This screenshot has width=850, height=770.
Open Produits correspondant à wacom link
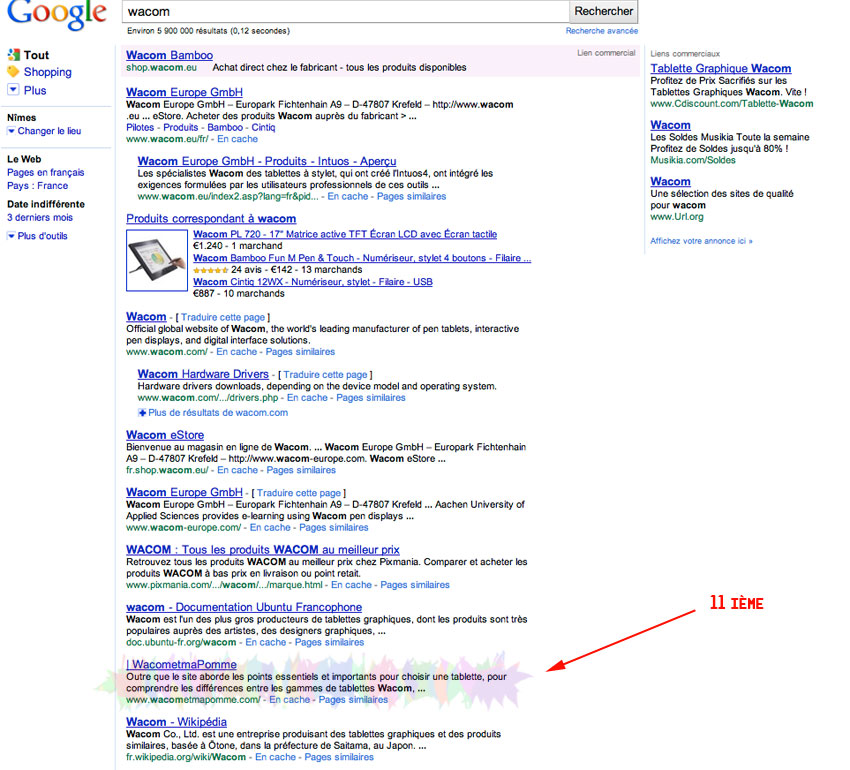pyautogui.click(x=211, y=219)
